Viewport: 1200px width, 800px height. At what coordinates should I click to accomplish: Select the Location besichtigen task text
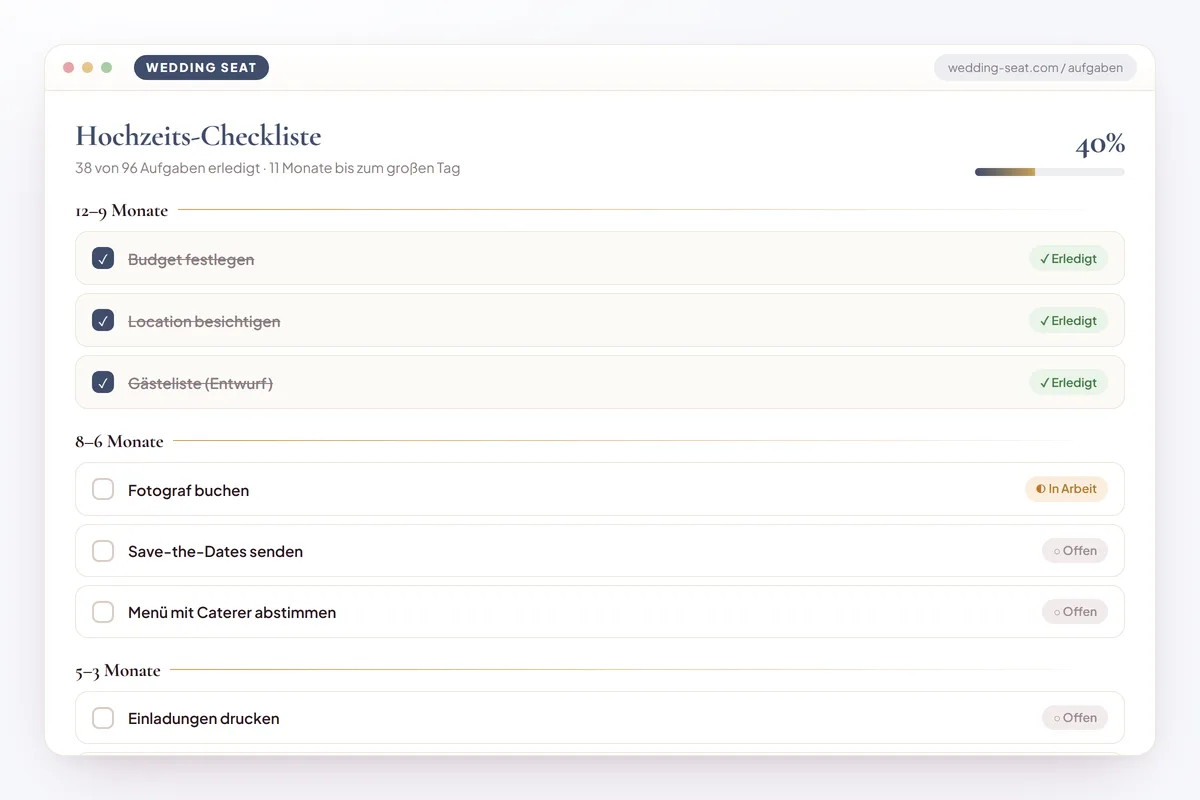tap(204, 322)
